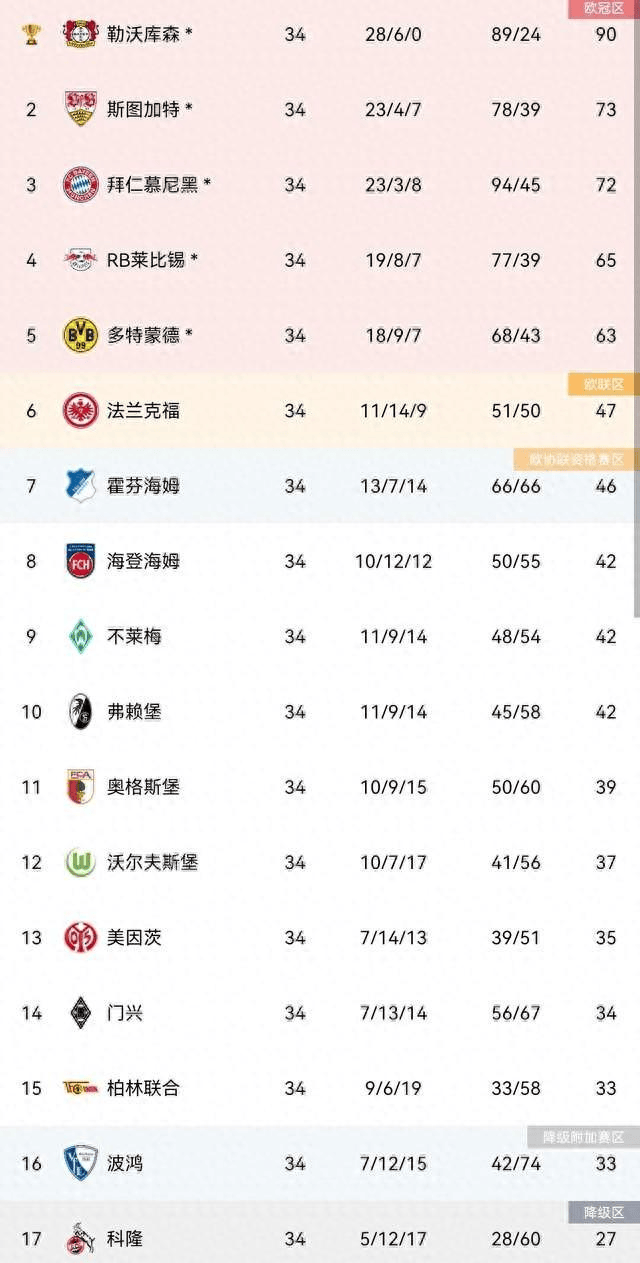Click the Bayer Leverkusen club crest
Screen dimensions: 640x1263
point(80,34)
